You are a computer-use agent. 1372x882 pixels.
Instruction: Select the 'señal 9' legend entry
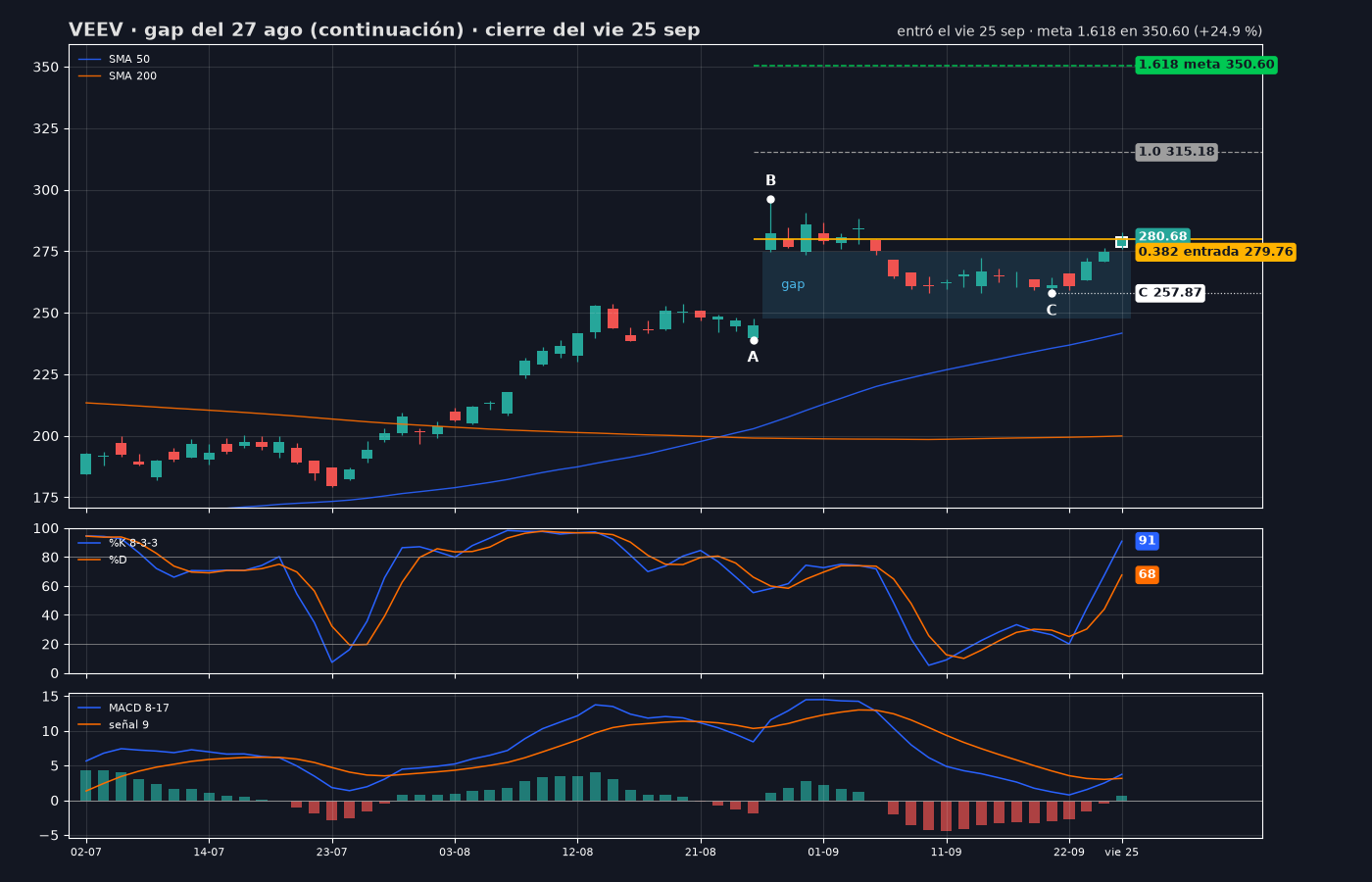pyautogui.click(x=114, y=724)
